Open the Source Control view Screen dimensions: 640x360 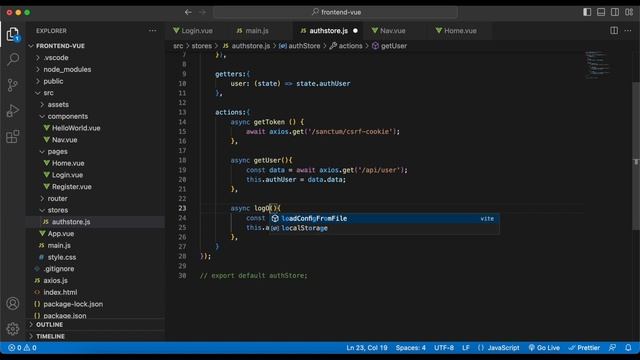pyautogui.click(x=13, y=85)
